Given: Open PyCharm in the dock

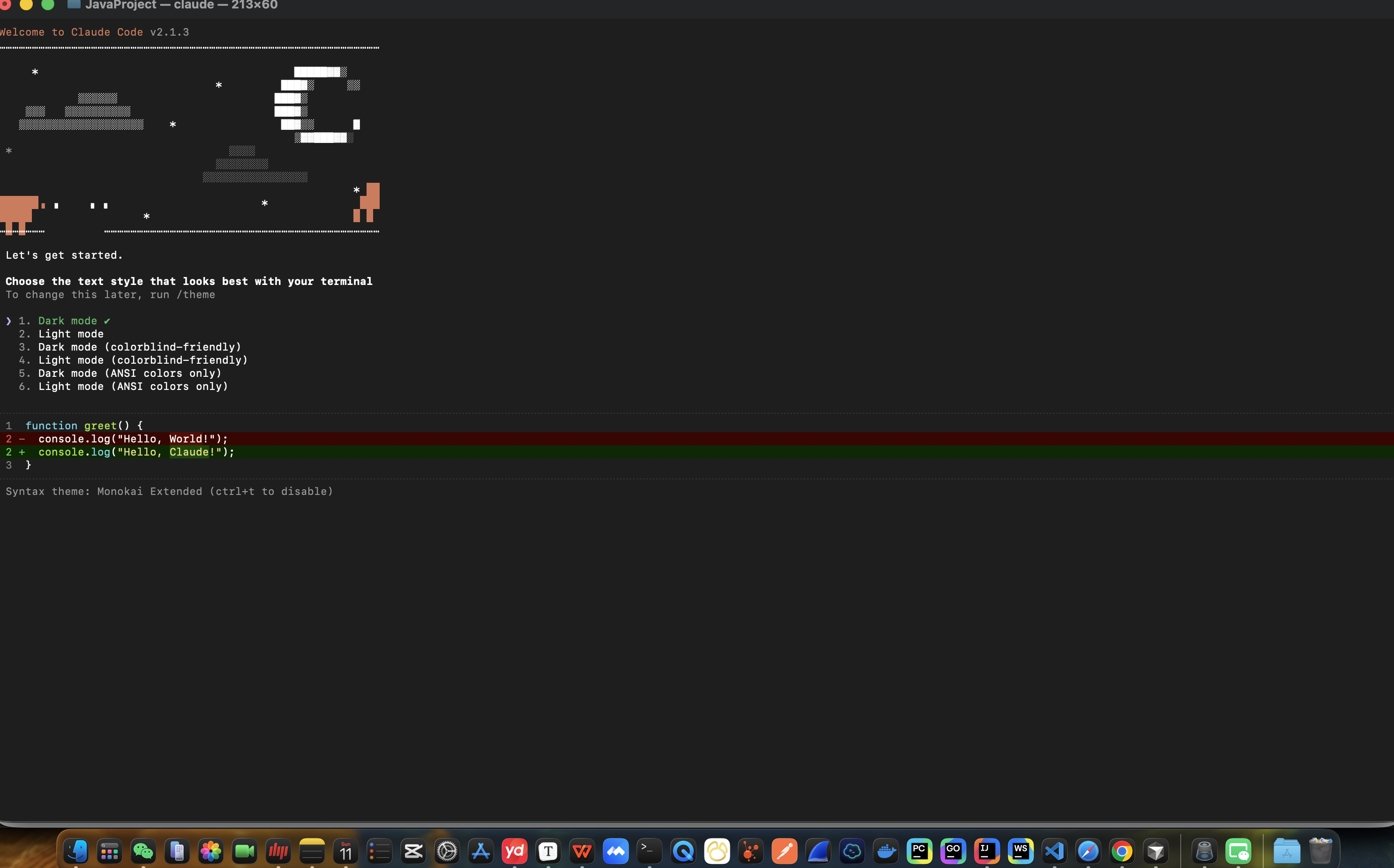Looking at the screenshot, I should 919,851.
